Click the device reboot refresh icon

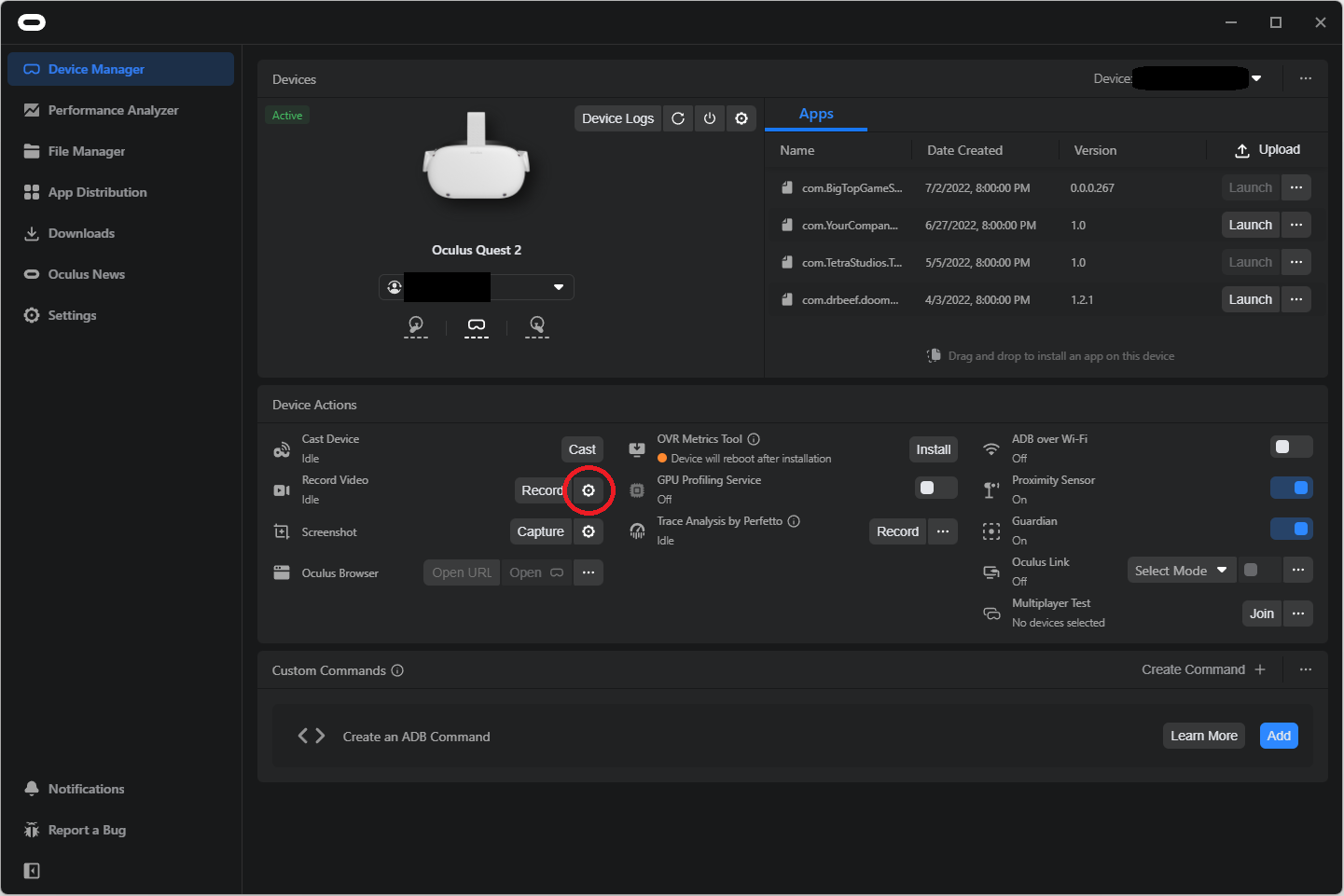(678, 118)
